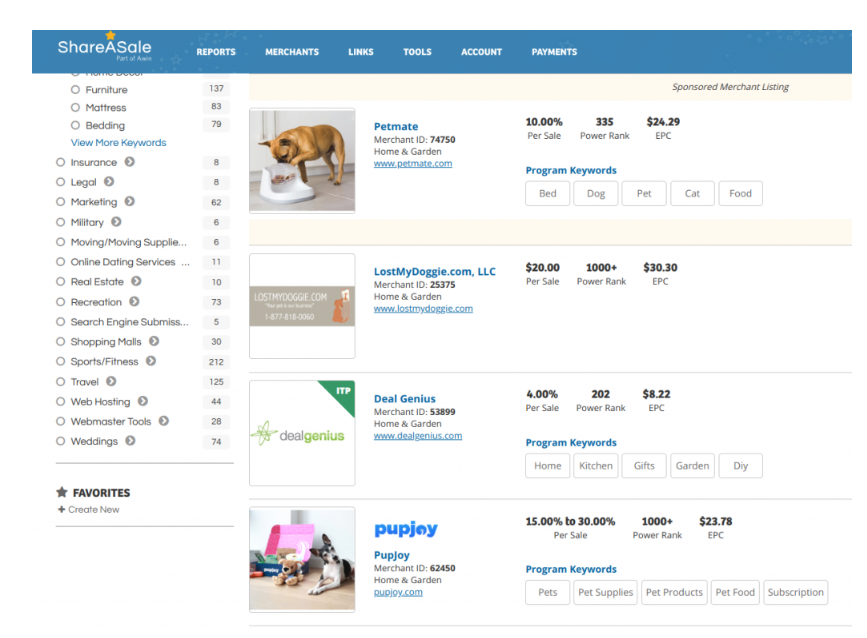Click the Pets keyword button for PupJoy
Viewport: 867px width, 638px height.
[x=547, y=592]
